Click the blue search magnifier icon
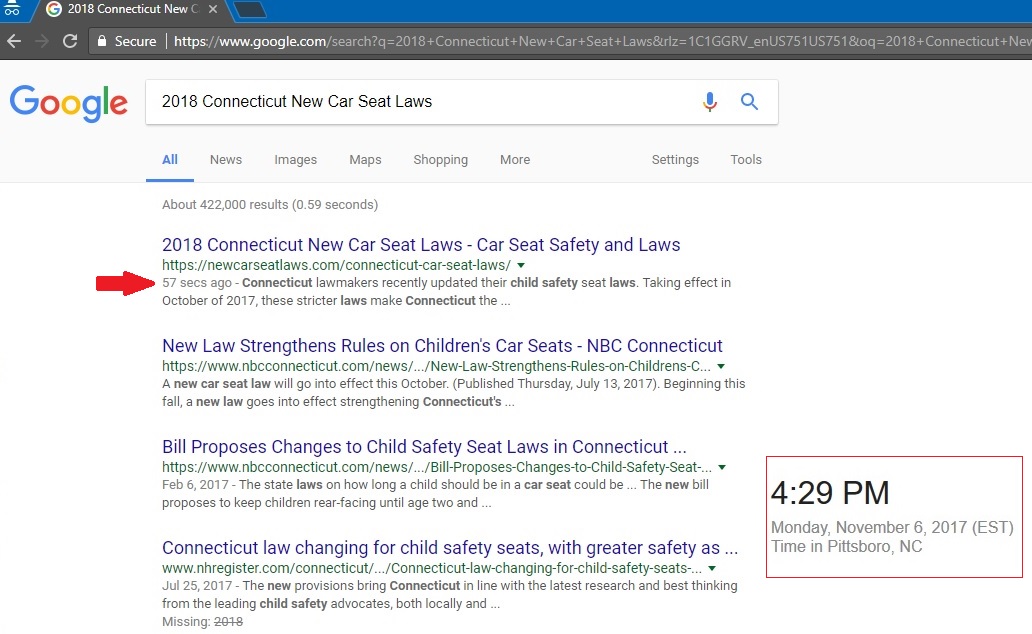Viewport: 1032px width, 634px height. click(x=749, y=101)
